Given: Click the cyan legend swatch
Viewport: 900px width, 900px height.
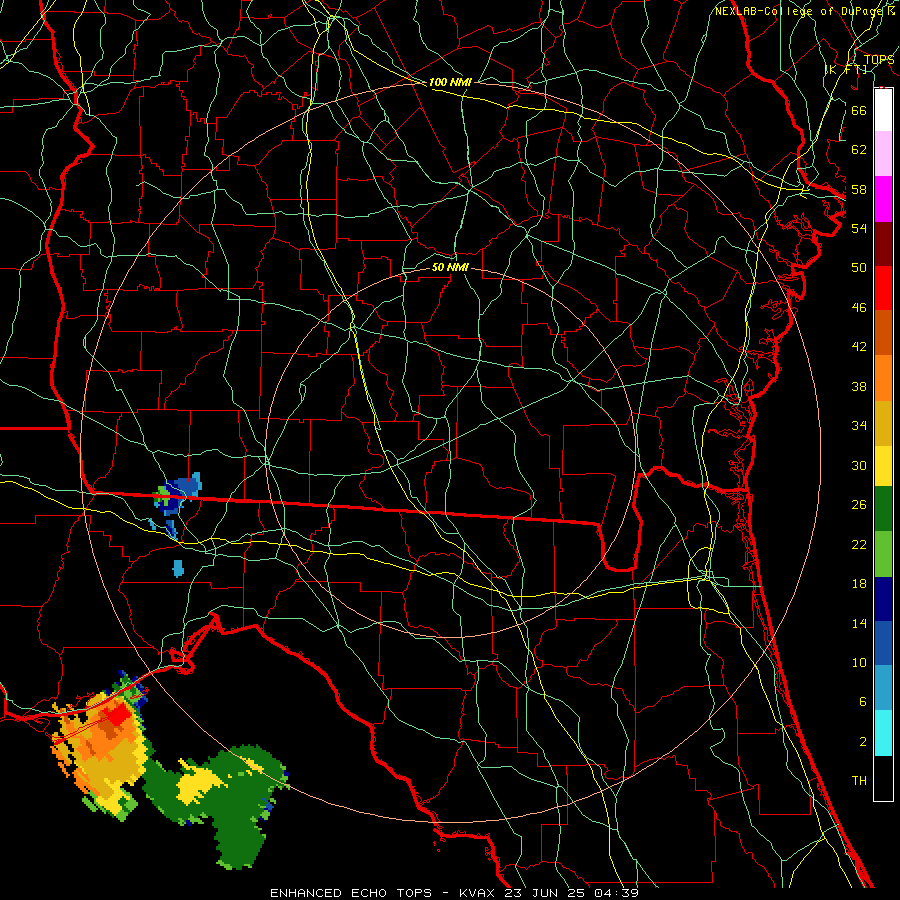Looking at the screenshot, I should pos(883,733).
